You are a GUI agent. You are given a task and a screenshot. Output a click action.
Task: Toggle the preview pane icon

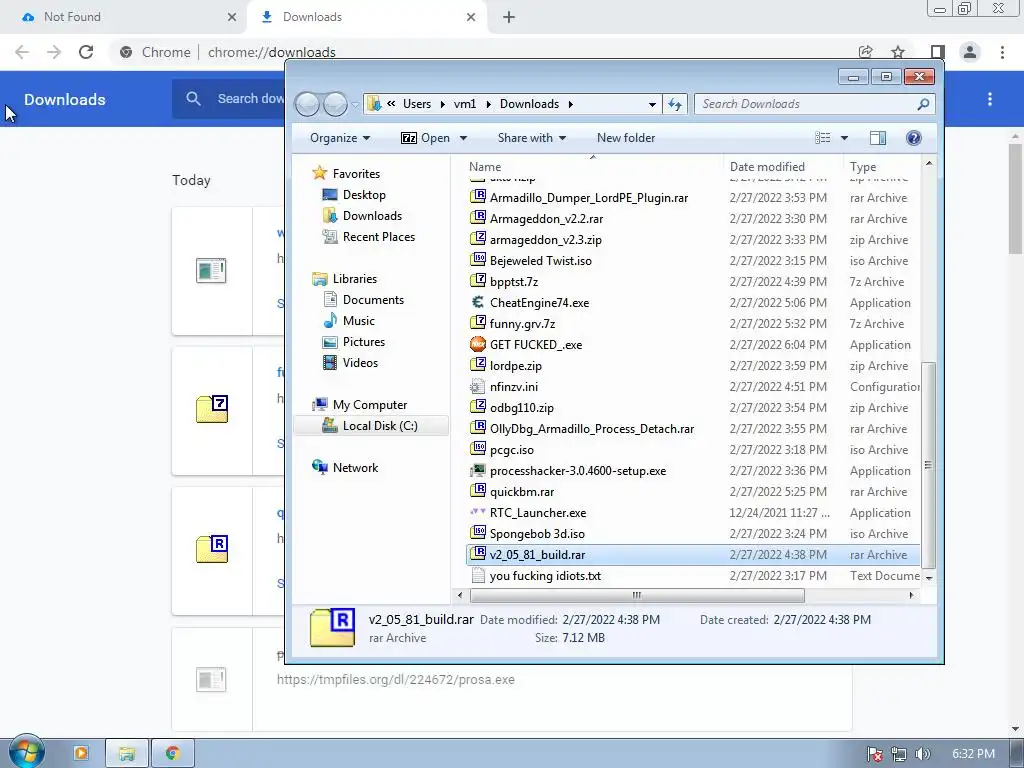coord(878,138)
